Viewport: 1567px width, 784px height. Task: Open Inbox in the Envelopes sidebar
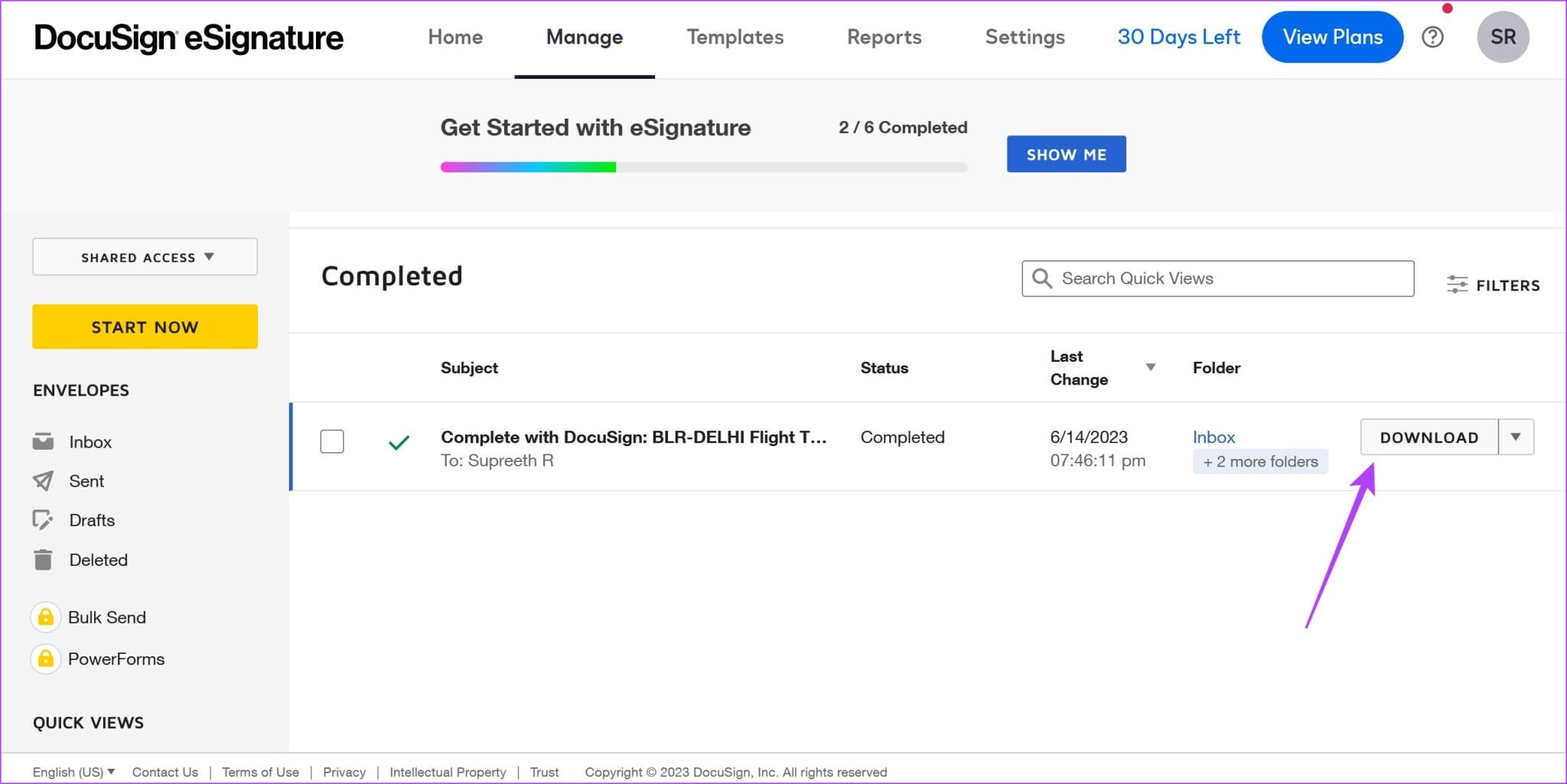pos(90,441)
